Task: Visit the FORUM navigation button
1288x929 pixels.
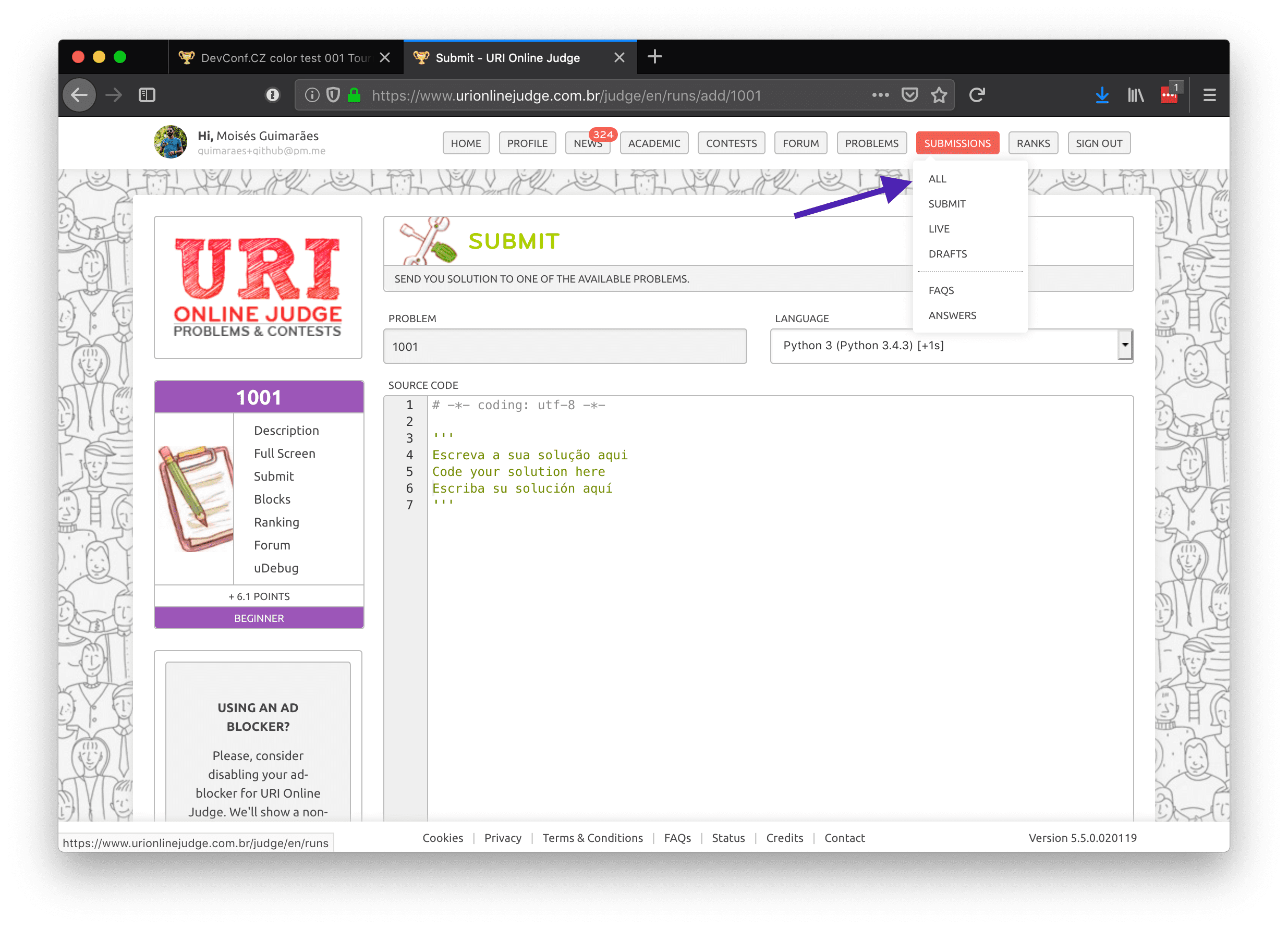Action: click(800, 143)
